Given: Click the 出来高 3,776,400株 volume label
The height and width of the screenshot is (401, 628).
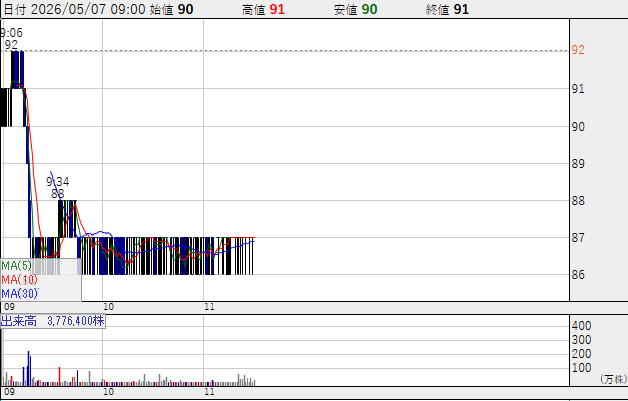Looking at the screenshot, I should pos(53,321).
